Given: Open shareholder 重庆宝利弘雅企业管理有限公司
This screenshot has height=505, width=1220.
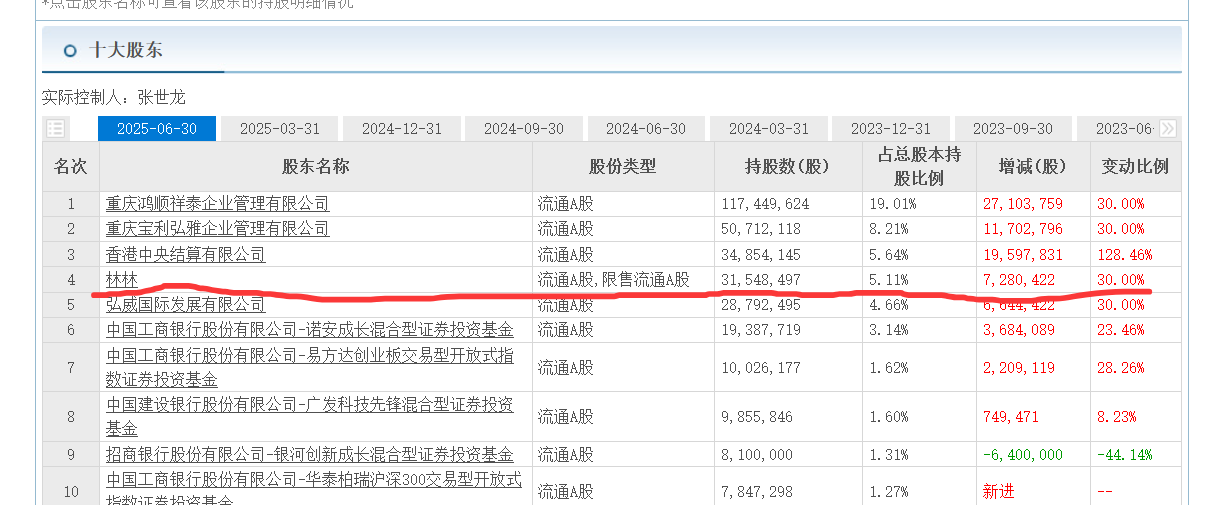Looking at the screenshot, I should click(217, 229).
